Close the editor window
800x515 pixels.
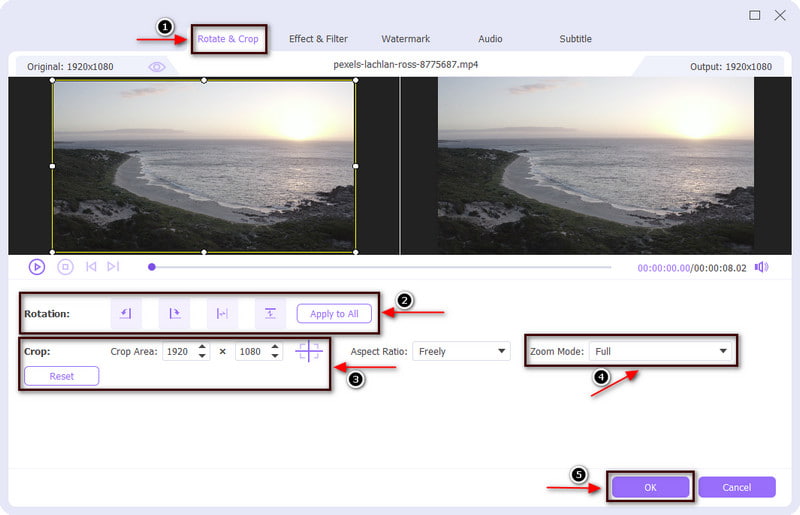[x=780, y=15]
